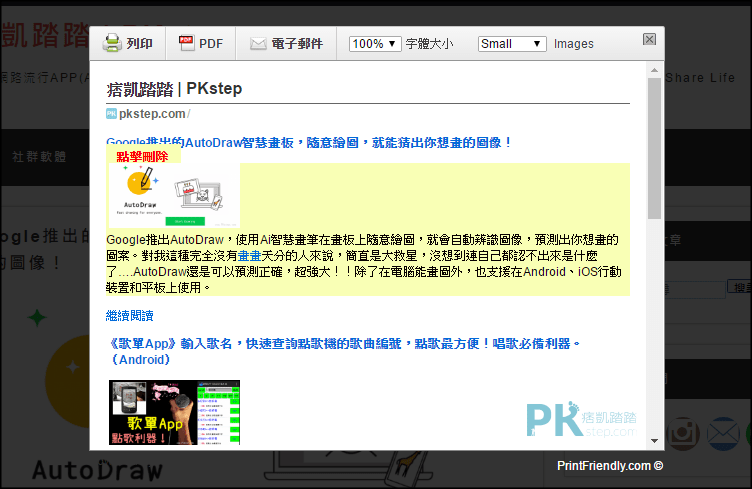The width and height of the screenshot is (752, 489).
Task: Close the PrintFriendly dialog
Action: click(649, 39)
